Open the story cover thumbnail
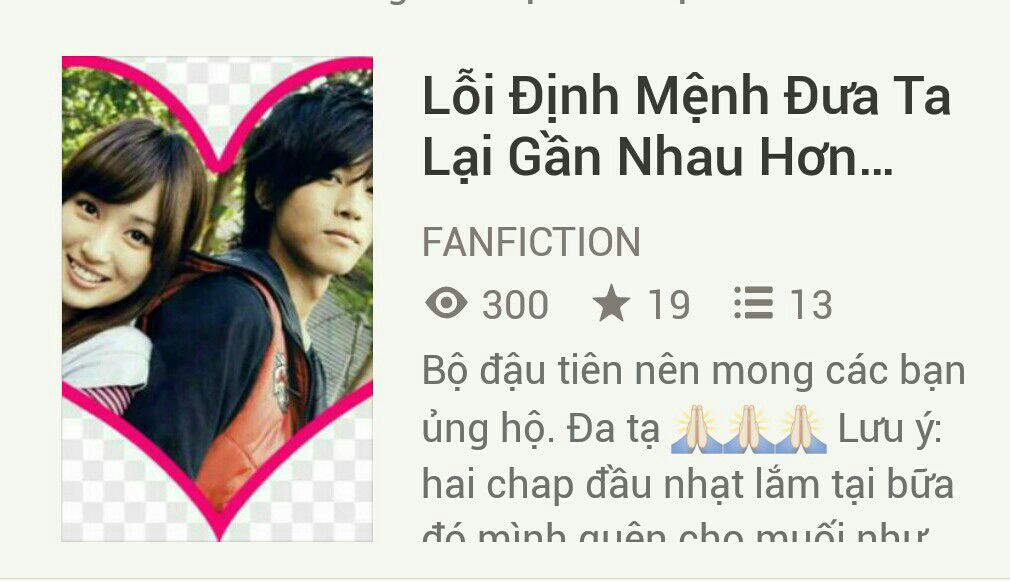The width and height of the screenshot is (1010, 581). [217, 299]
